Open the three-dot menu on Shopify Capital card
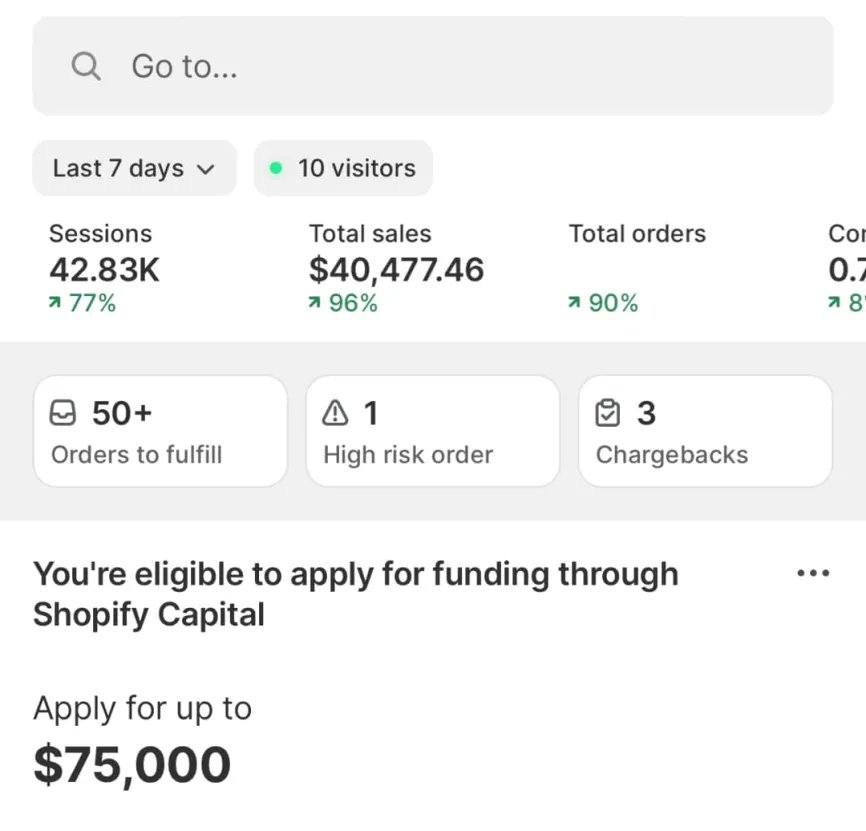The width and height of the screenshot is (866, 831). tap(813, 573)
